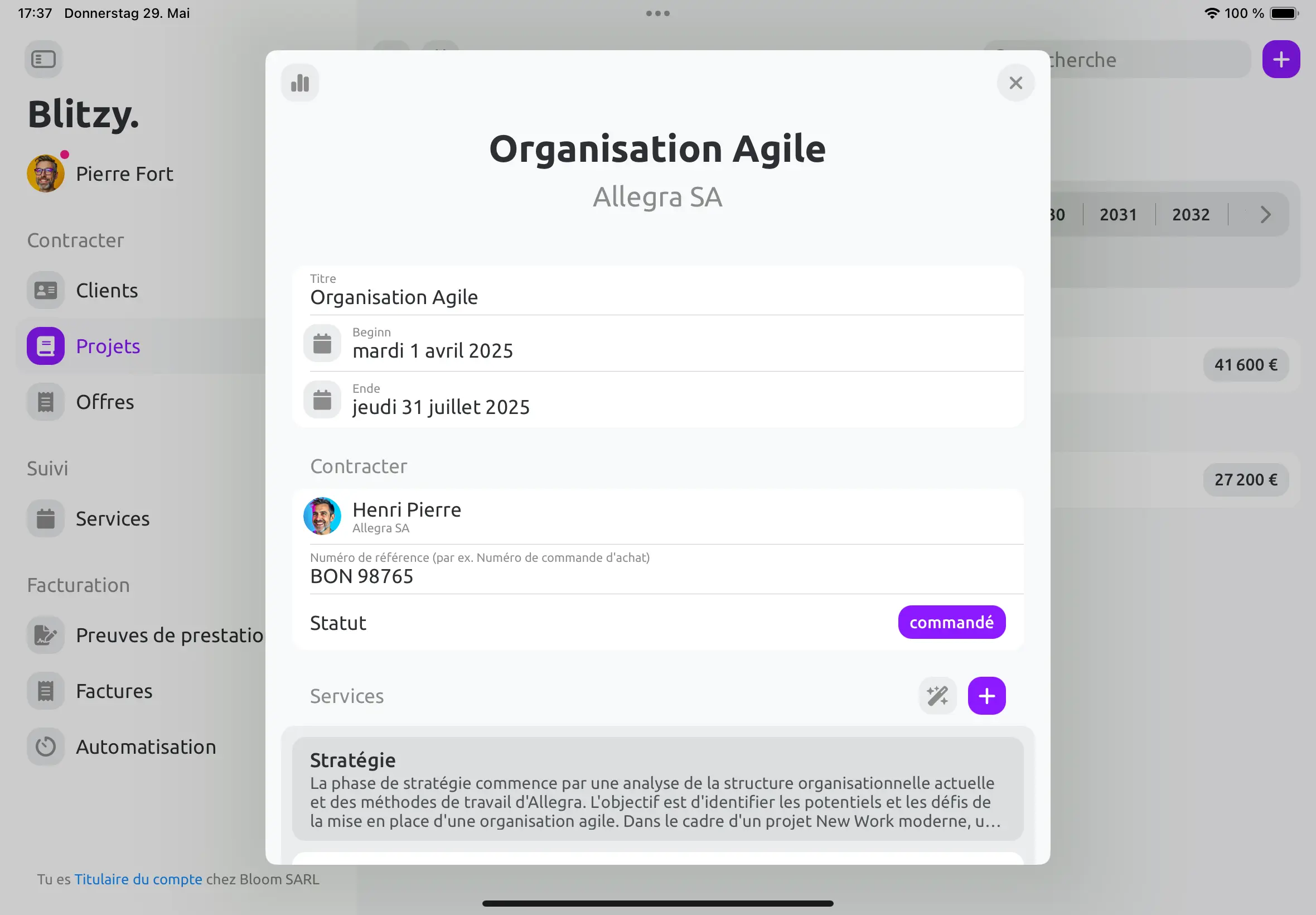
Task: Choose contact Henri Pierre row
Action: click(x=657, y=517)
